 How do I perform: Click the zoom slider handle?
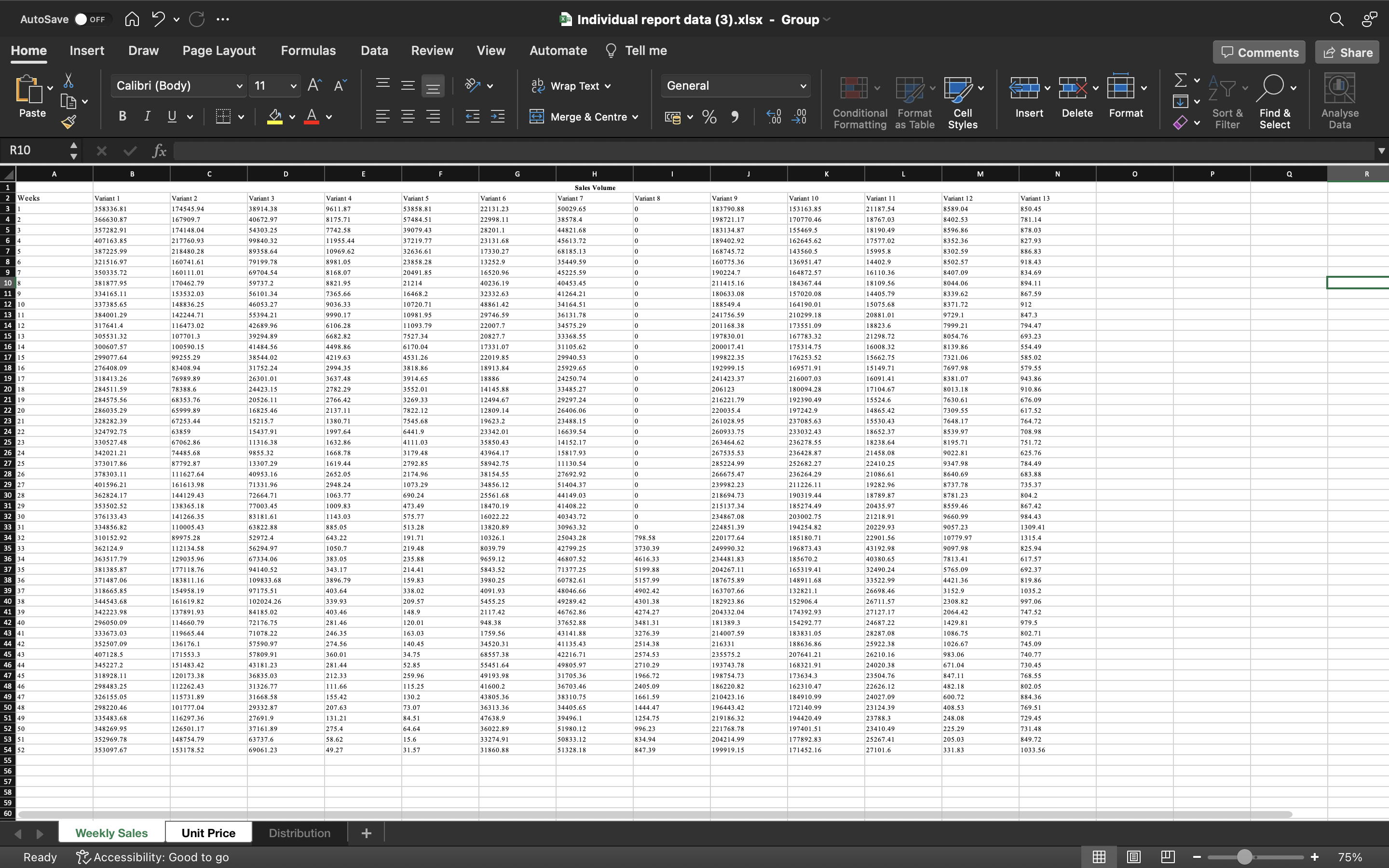1244,857
